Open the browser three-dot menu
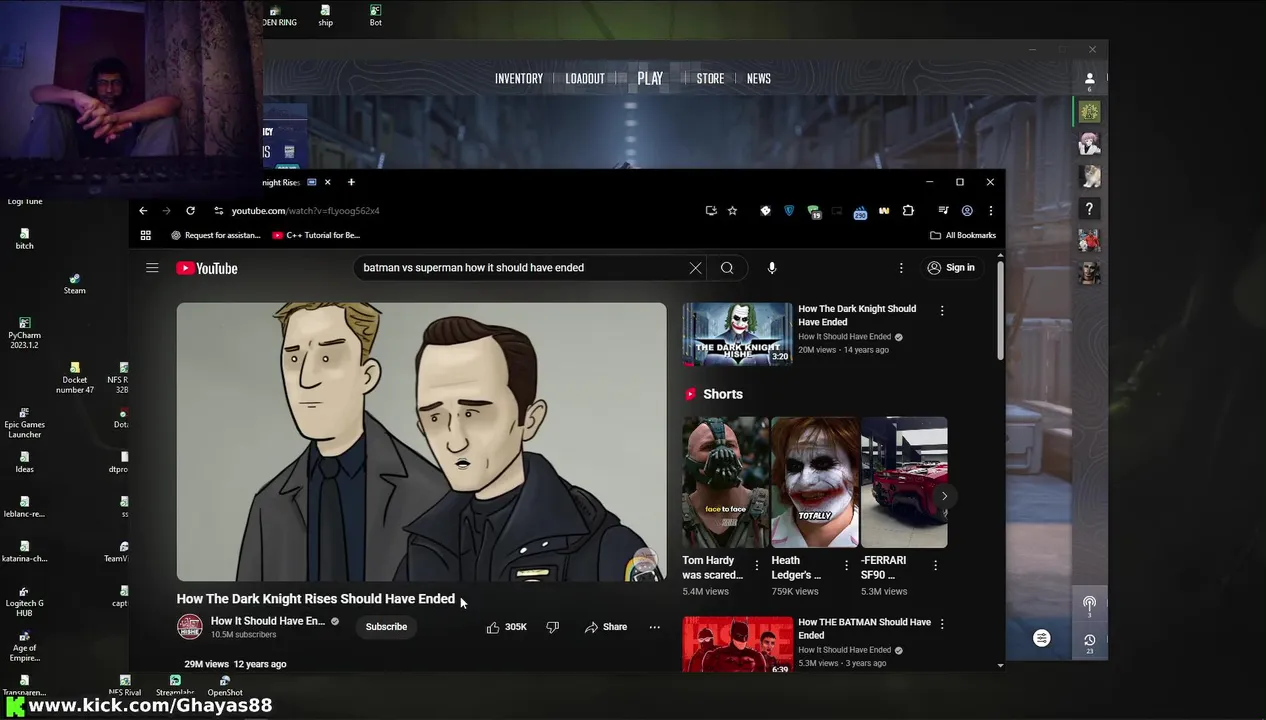 tap(990, 211)
